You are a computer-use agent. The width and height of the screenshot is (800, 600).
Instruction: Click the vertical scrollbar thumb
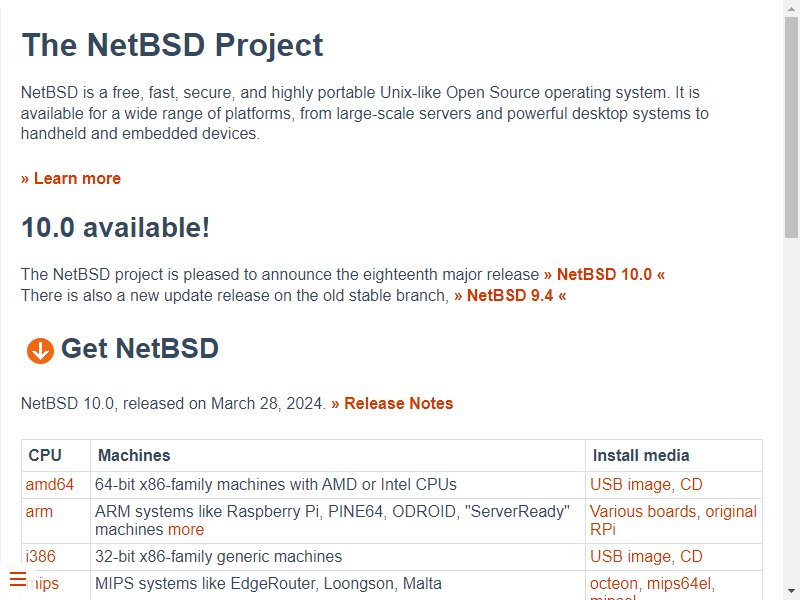(791, 128)
